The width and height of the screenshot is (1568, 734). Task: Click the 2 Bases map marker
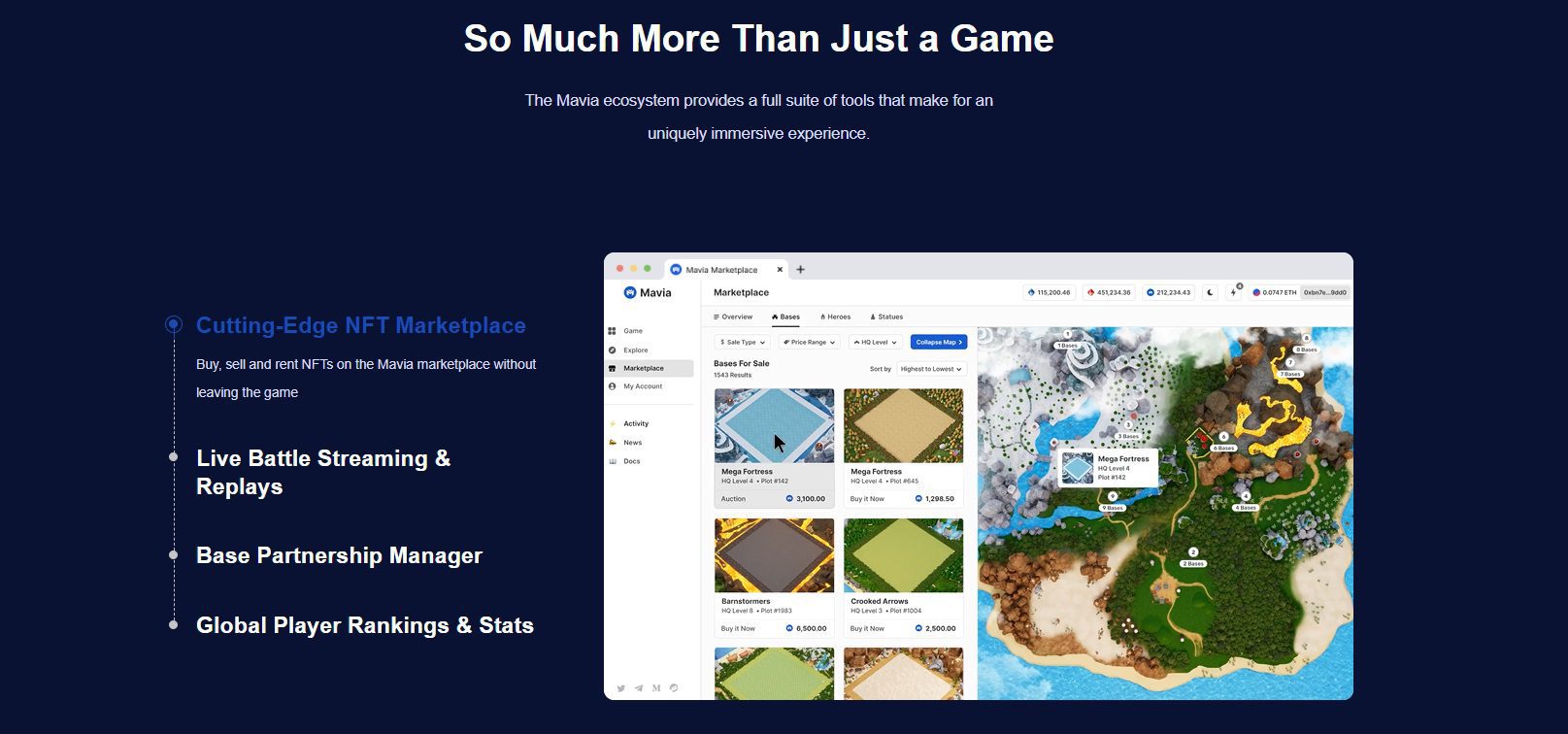(1193, 563)
